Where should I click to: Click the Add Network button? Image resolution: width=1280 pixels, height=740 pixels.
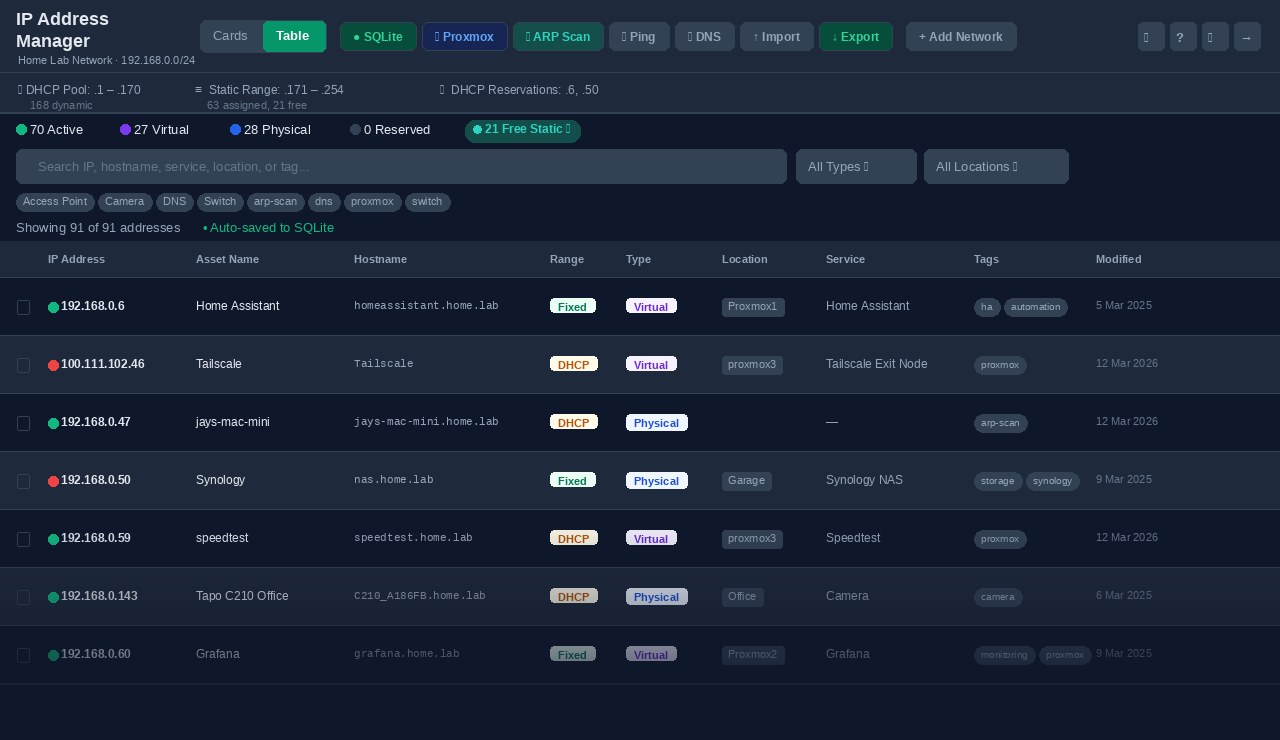[x=961, y=36]
